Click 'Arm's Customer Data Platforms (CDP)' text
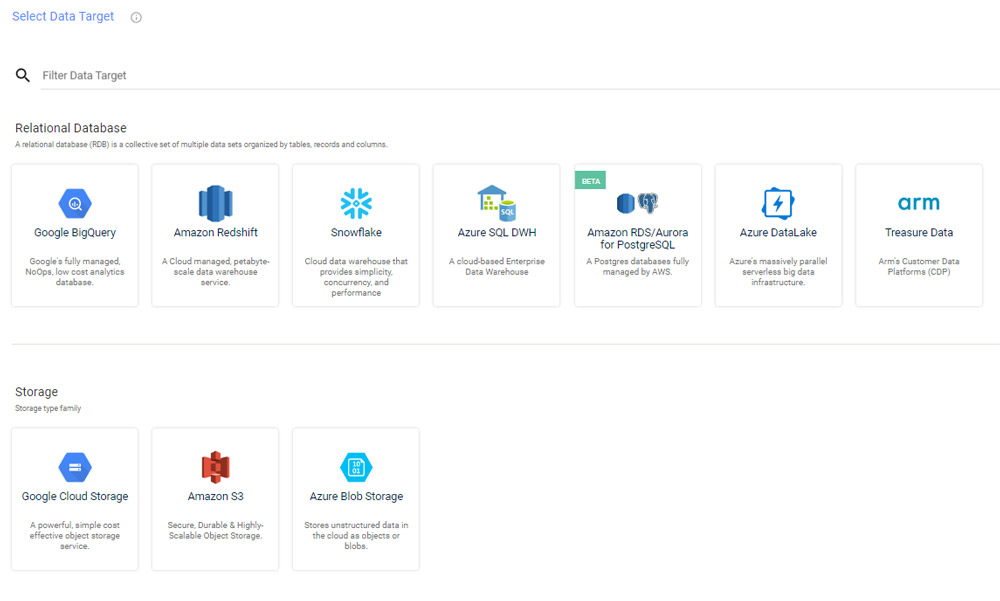 pos(918,267)
